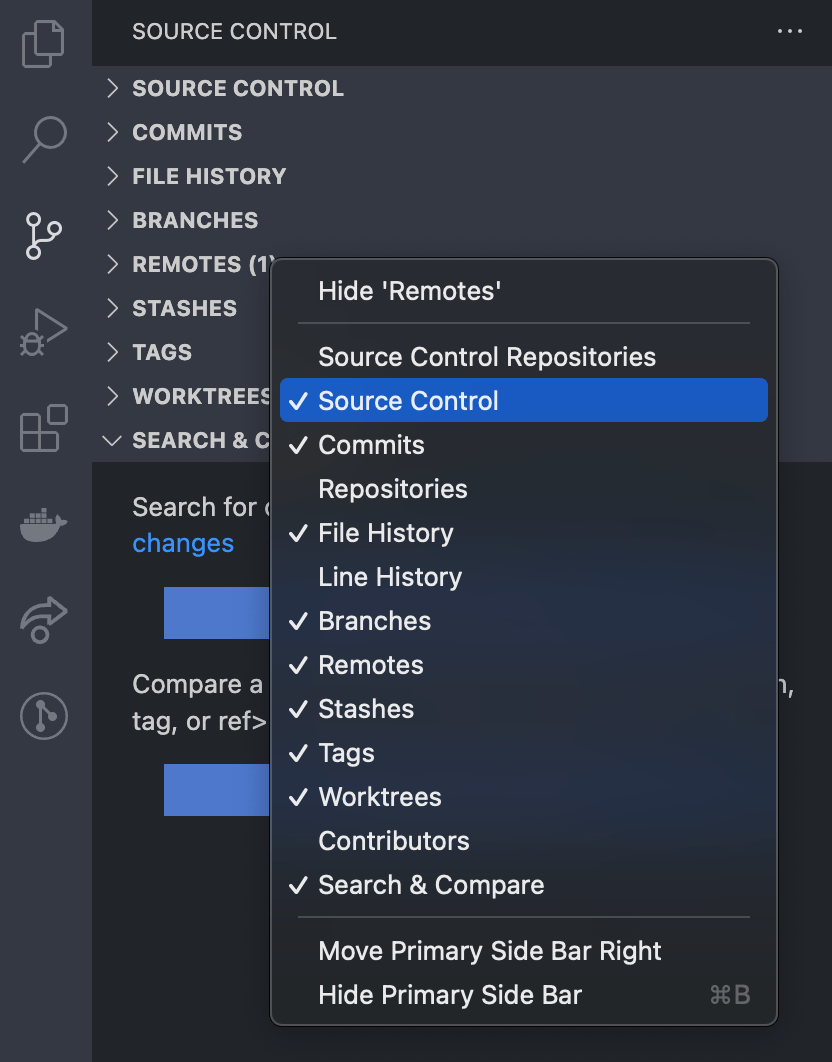
Task: Open the Run and Debug icon
Action: [42, 330]
